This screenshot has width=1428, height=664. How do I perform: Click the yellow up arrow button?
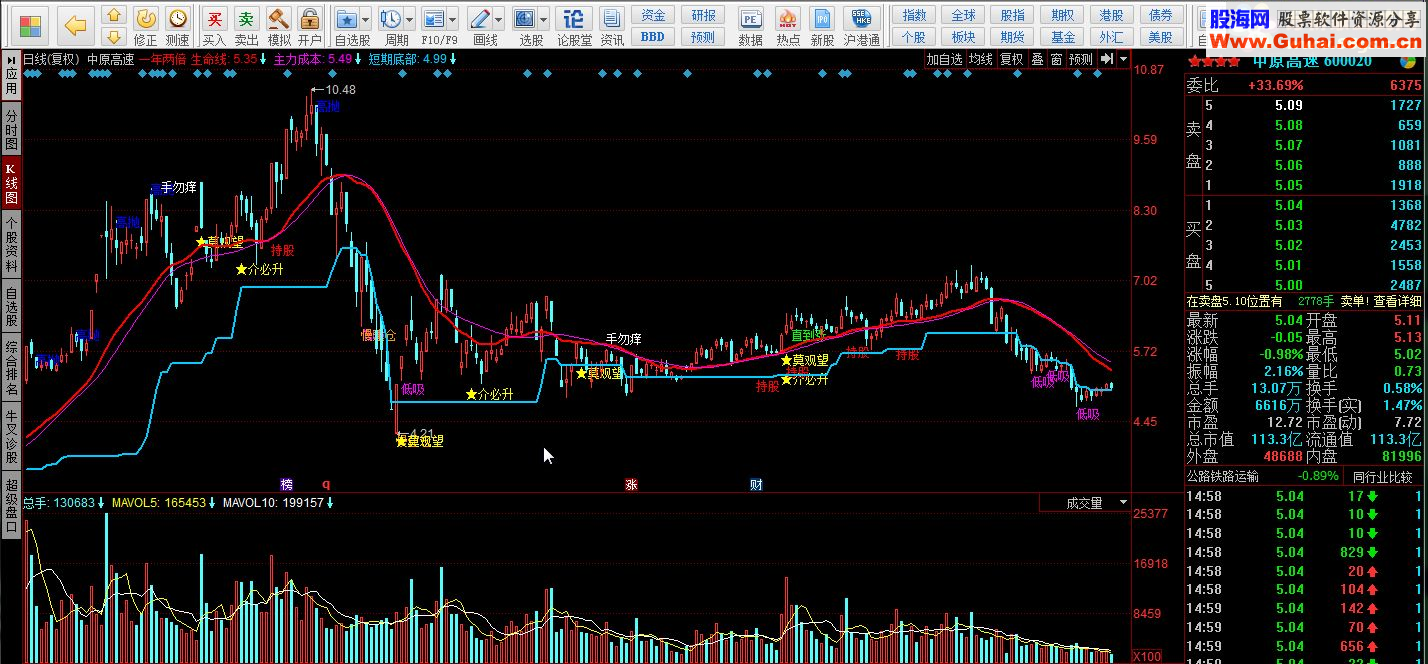(x=113, y=15)
